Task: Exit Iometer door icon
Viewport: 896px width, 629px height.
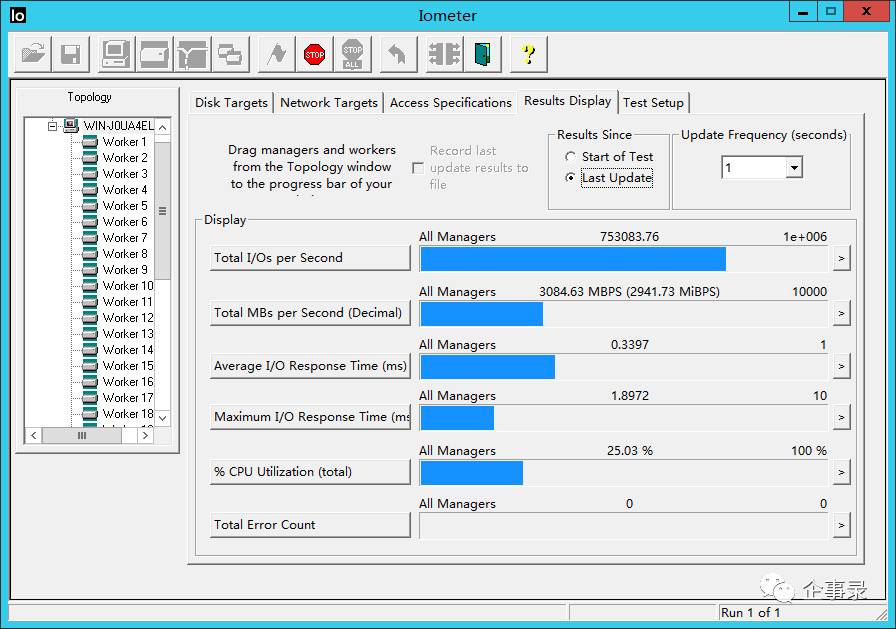Action: tap(483, 55)
